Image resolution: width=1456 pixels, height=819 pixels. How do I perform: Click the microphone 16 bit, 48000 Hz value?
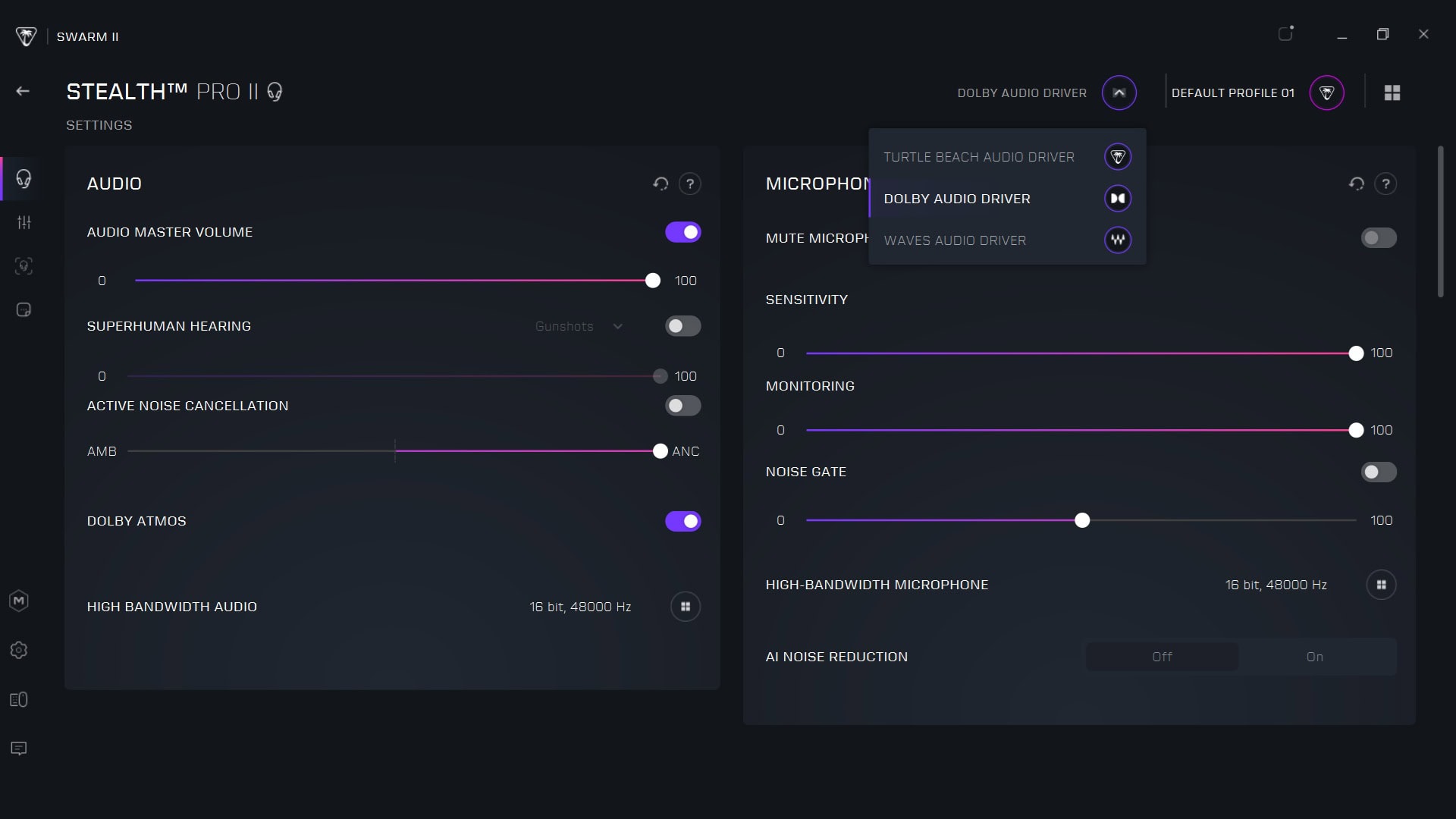pos(1276,585)
